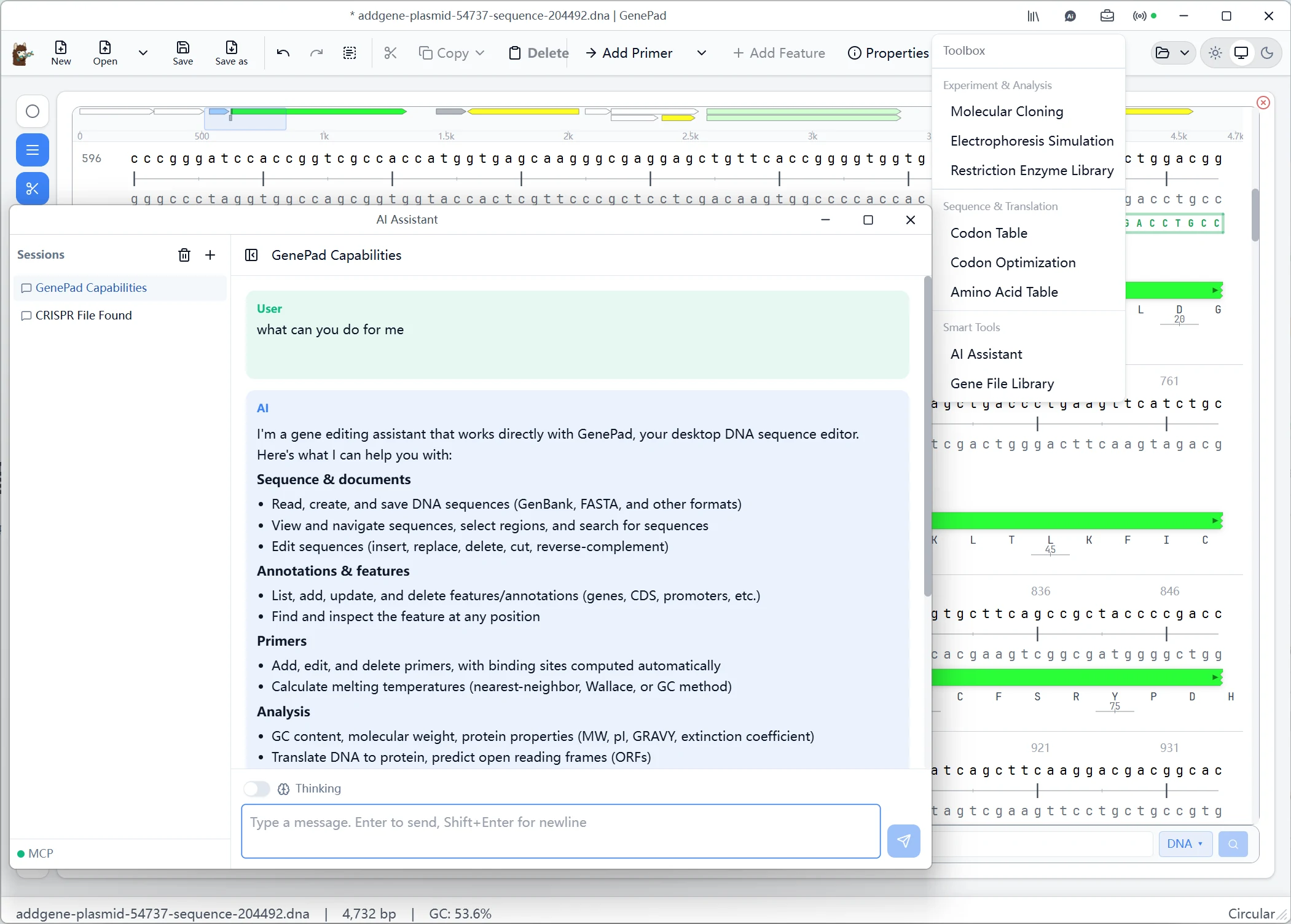Click the green feature on overview map
The width and height of the screenshot is (1291, 924).
(318, 111)
